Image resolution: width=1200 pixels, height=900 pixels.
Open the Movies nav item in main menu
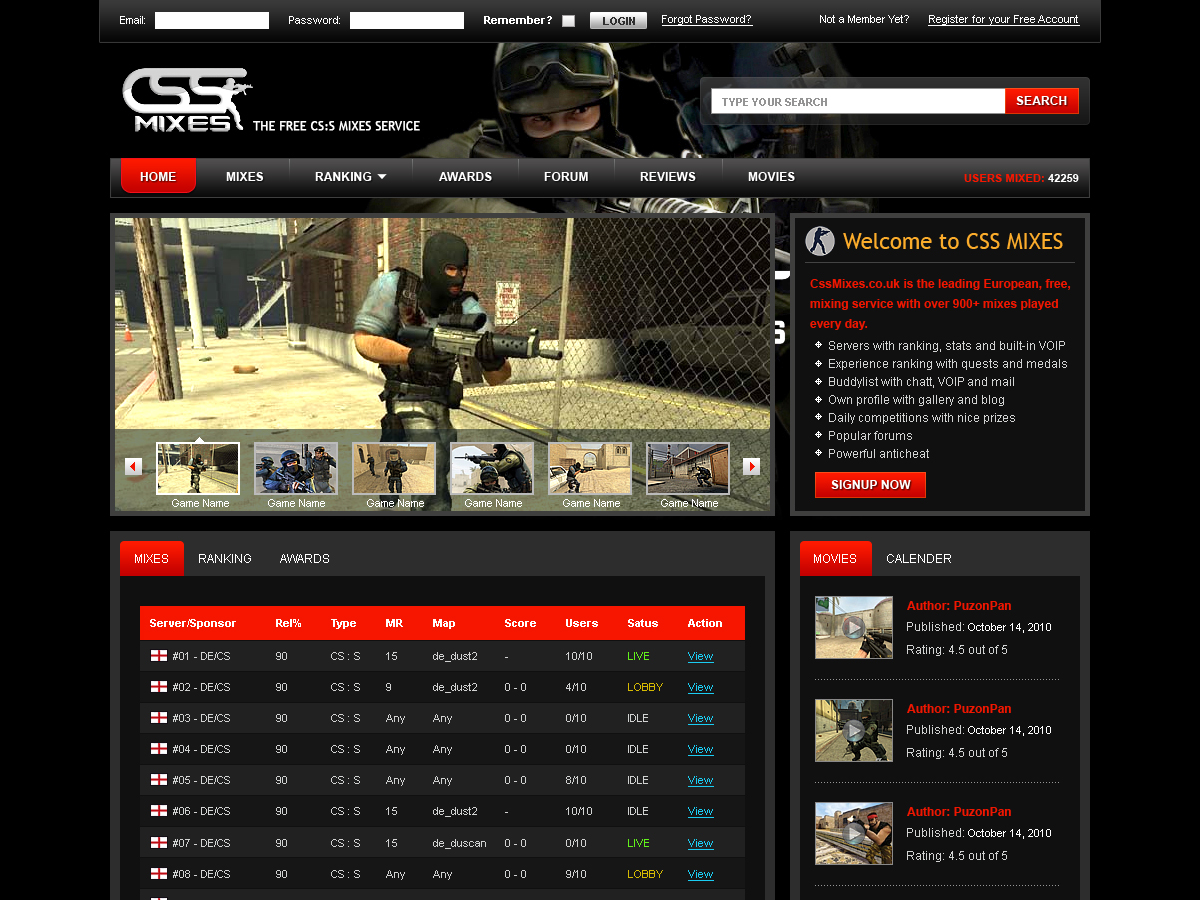(771, 177)
